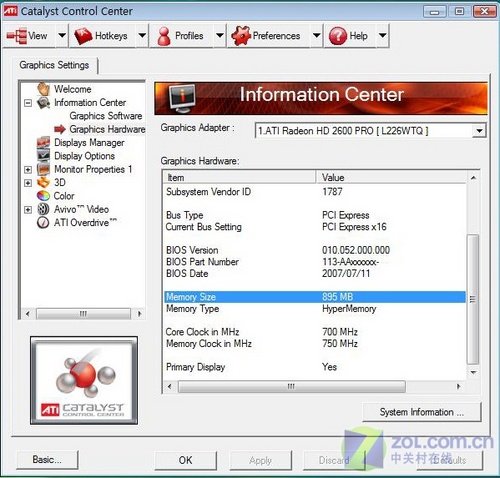
Task: Click the Preferences gear icon
Action: (241, 35)
